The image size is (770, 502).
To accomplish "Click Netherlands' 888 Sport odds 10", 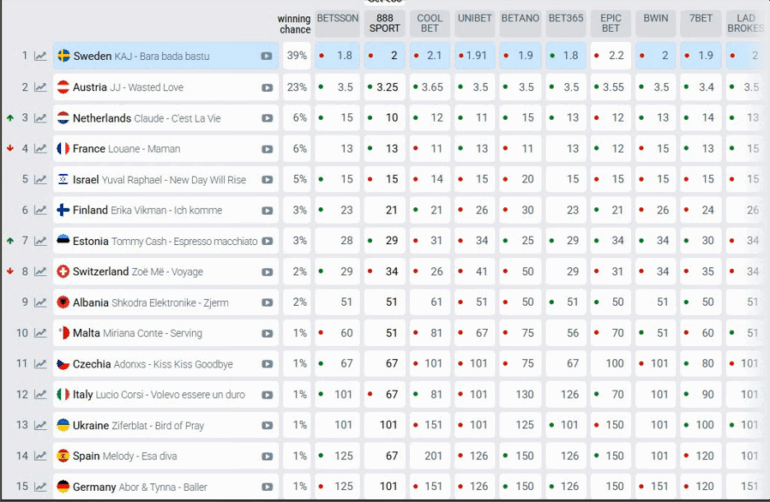I will tap(385, 118).
